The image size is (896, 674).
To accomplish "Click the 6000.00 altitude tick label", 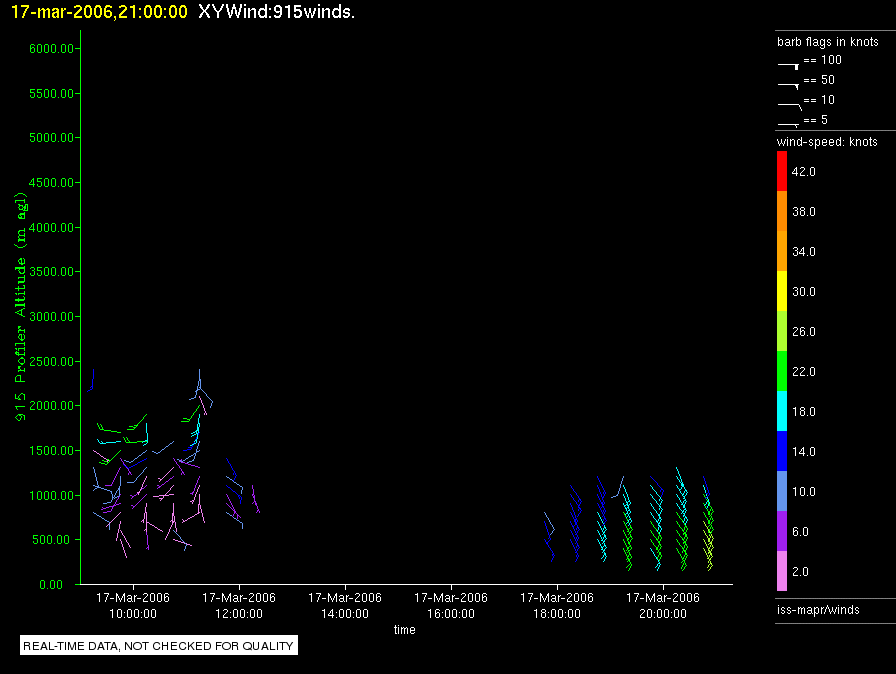I will (x=51, y=49).
